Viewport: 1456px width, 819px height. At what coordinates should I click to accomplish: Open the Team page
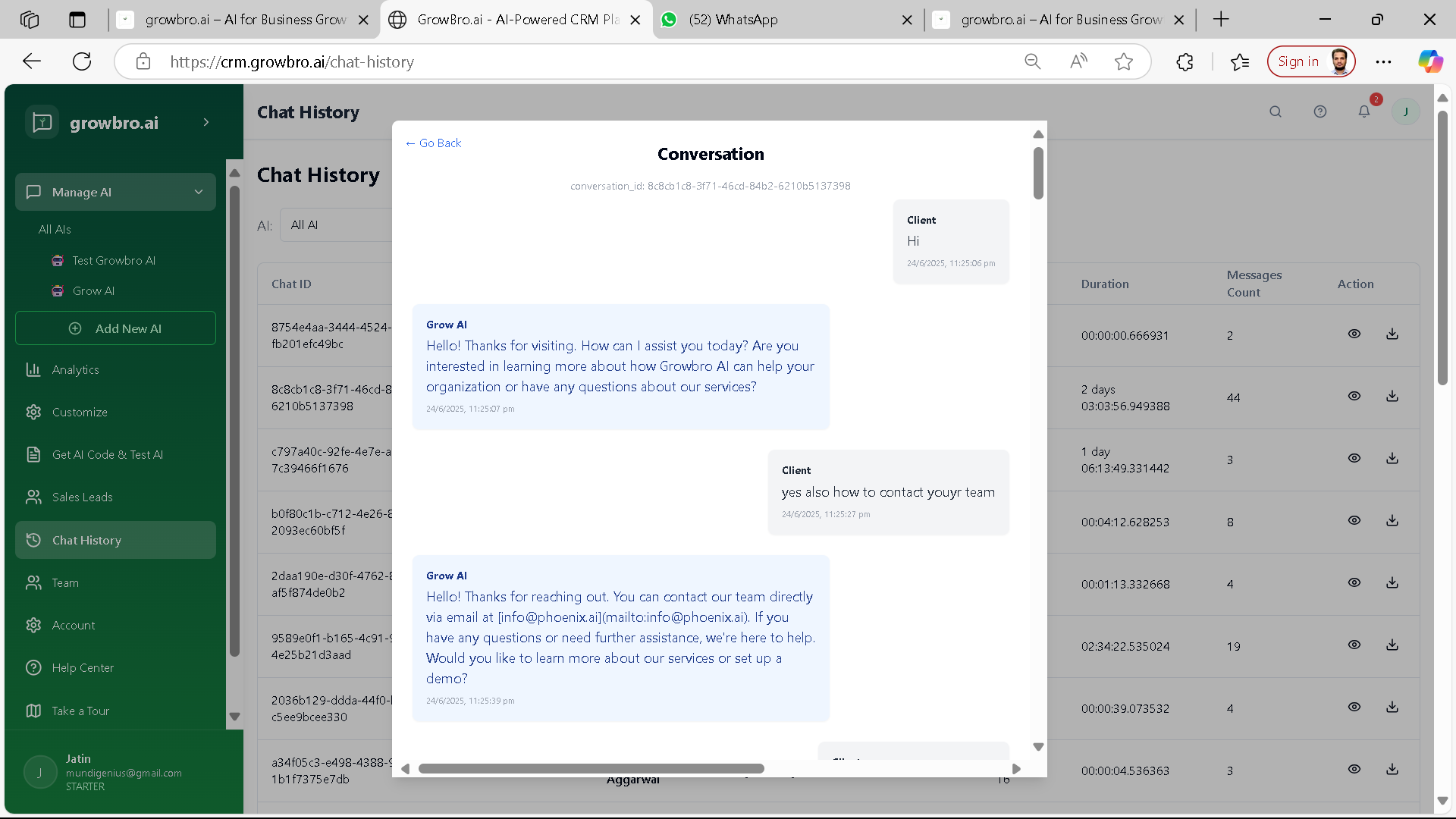[64, 582]
